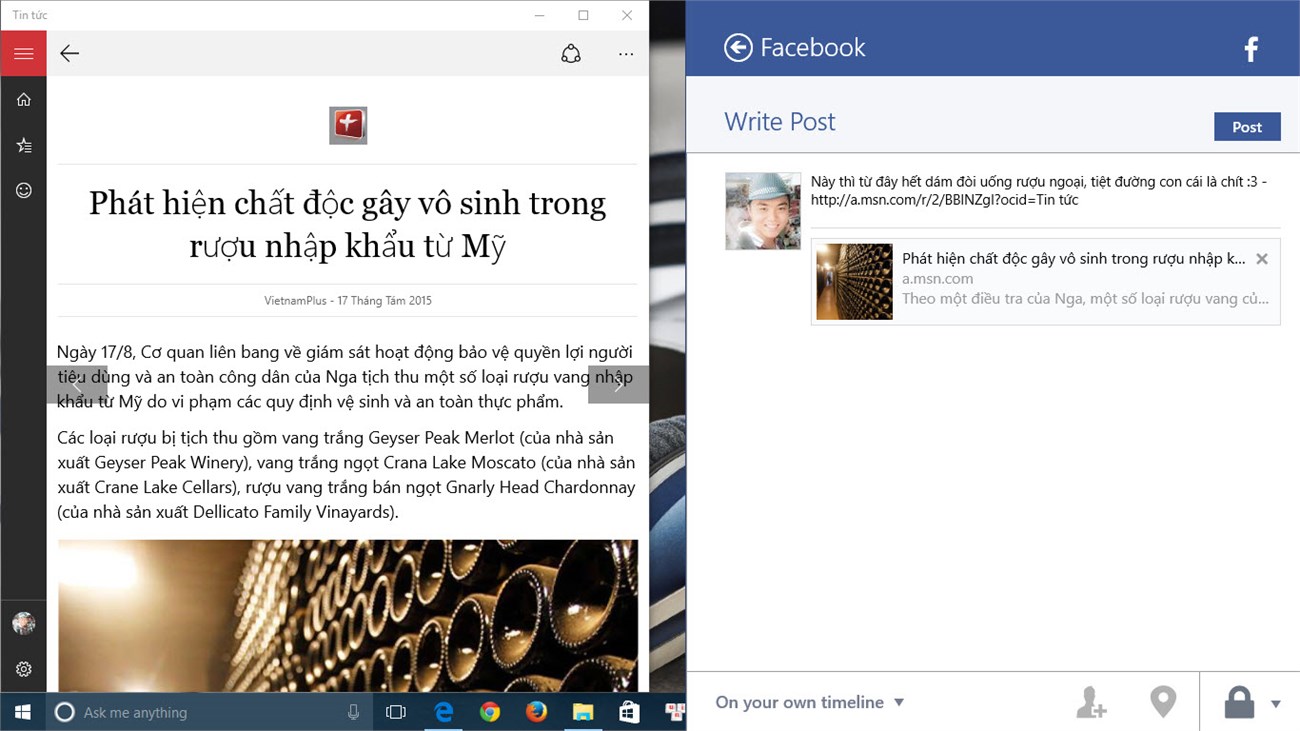Open the Home section in sidebar
1300x731 pixels.
click(24, 99)
